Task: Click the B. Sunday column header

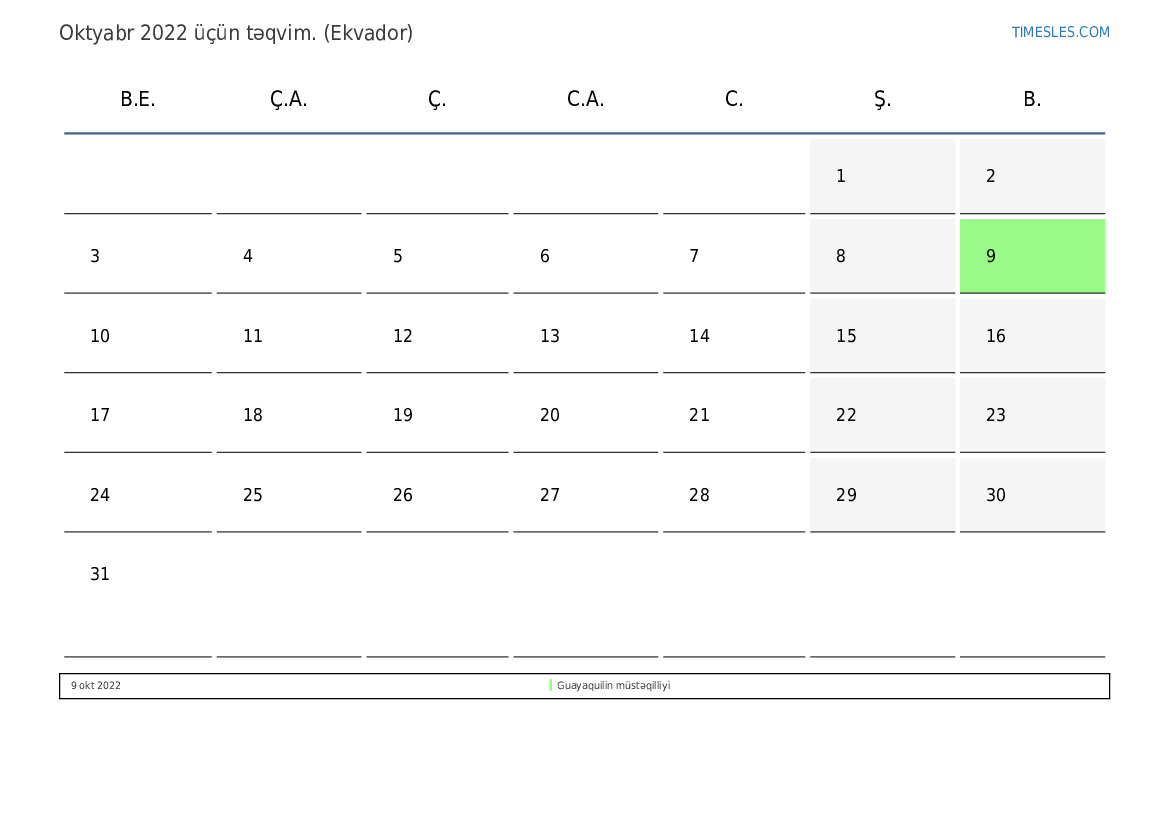Action: pos(1032,99)
